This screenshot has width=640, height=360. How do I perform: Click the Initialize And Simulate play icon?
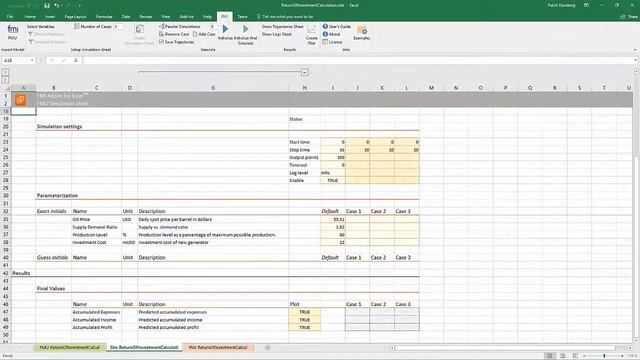(245, 29)
